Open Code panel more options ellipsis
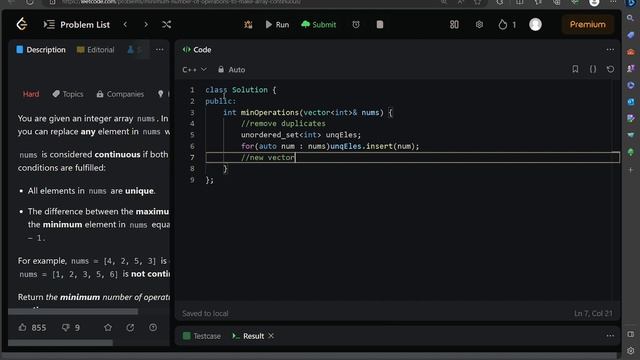Image resolution: width=640 pixels, height=360 pixels. pos(610,50)
